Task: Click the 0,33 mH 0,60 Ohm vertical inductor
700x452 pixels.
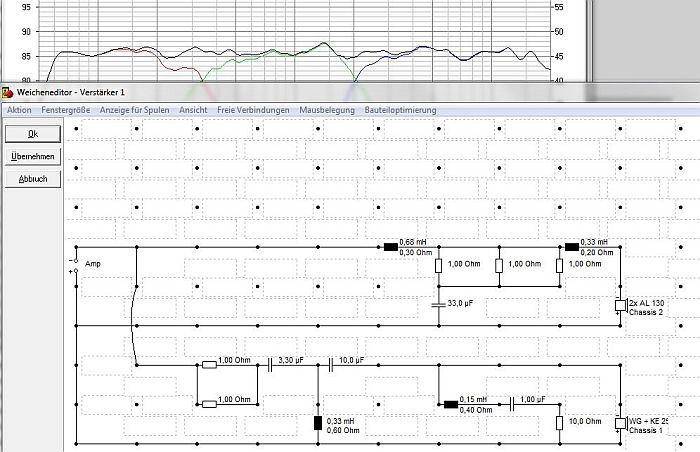Action: point(318,423)
